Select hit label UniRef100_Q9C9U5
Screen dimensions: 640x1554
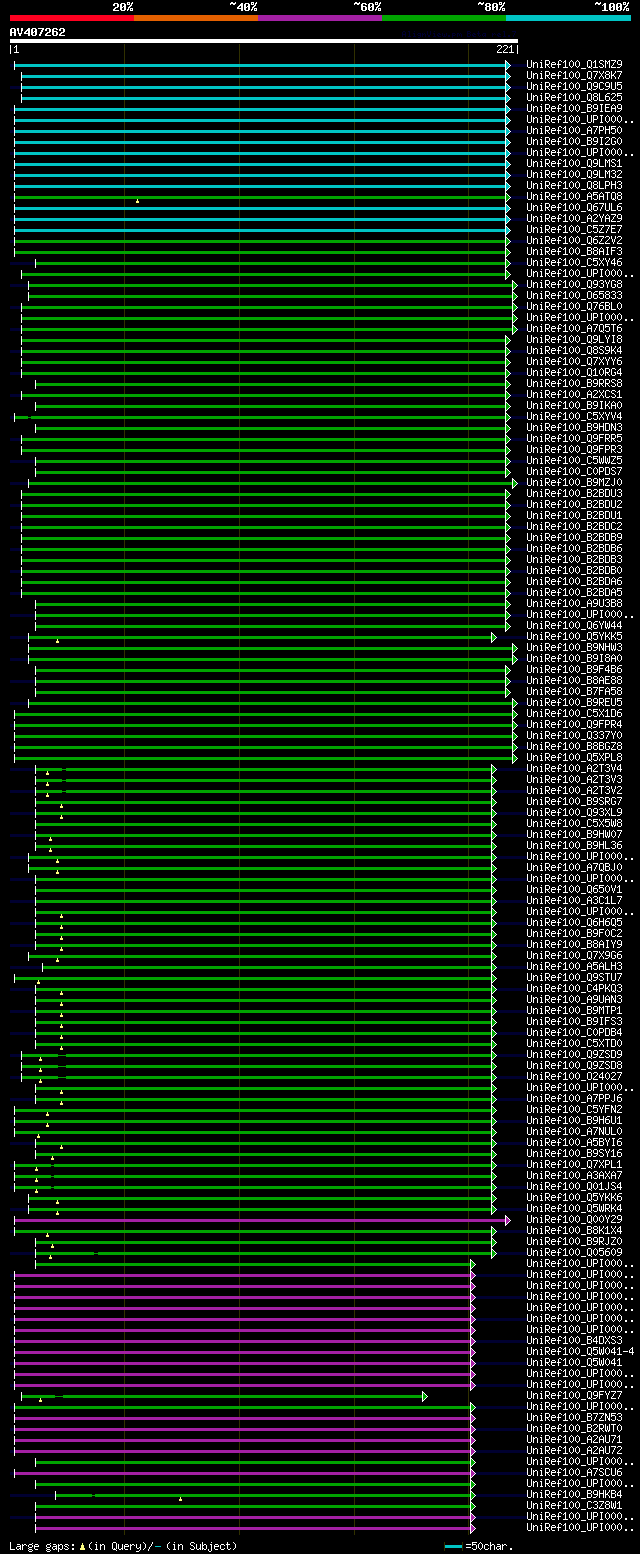click(575, 87)
